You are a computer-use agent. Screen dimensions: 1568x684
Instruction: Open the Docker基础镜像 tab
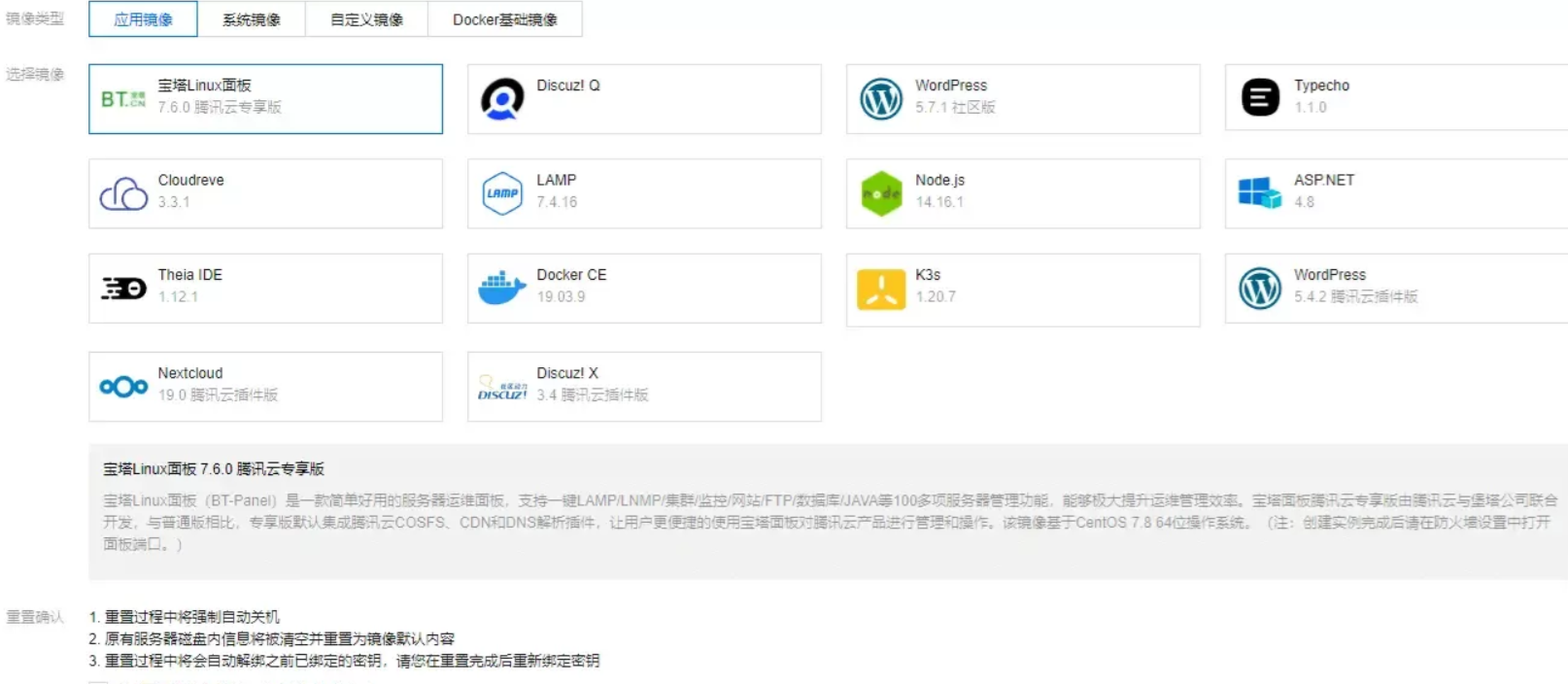click(x=504, y=19)
